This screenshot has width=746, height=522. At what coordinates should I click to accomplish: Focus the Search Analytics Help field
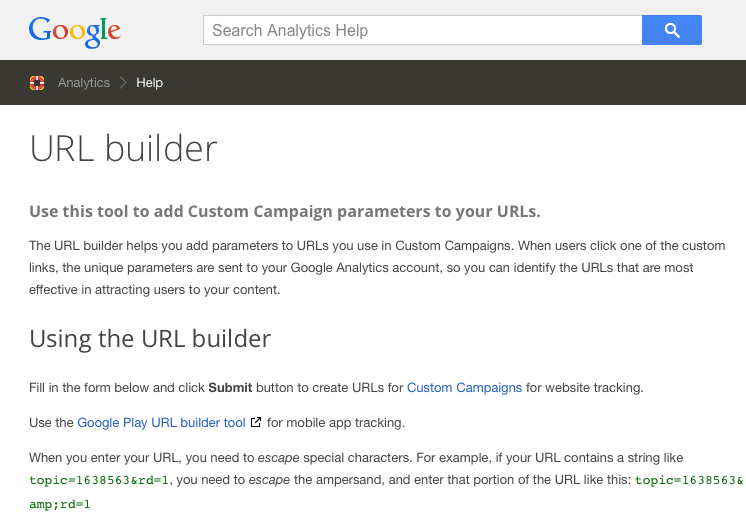[422, 30]
